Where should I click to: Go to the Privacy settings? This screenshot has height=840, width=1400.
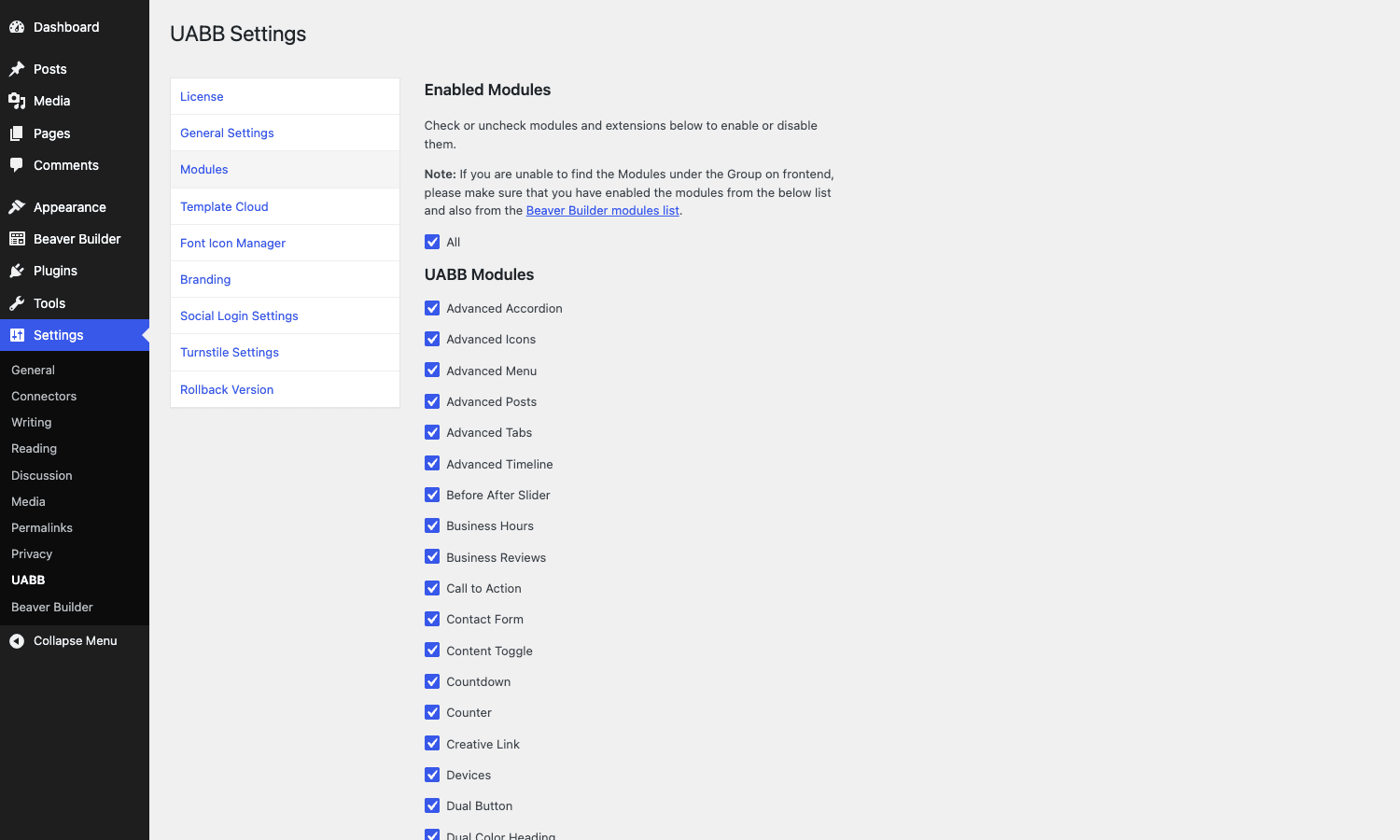[x=75, y=553]
